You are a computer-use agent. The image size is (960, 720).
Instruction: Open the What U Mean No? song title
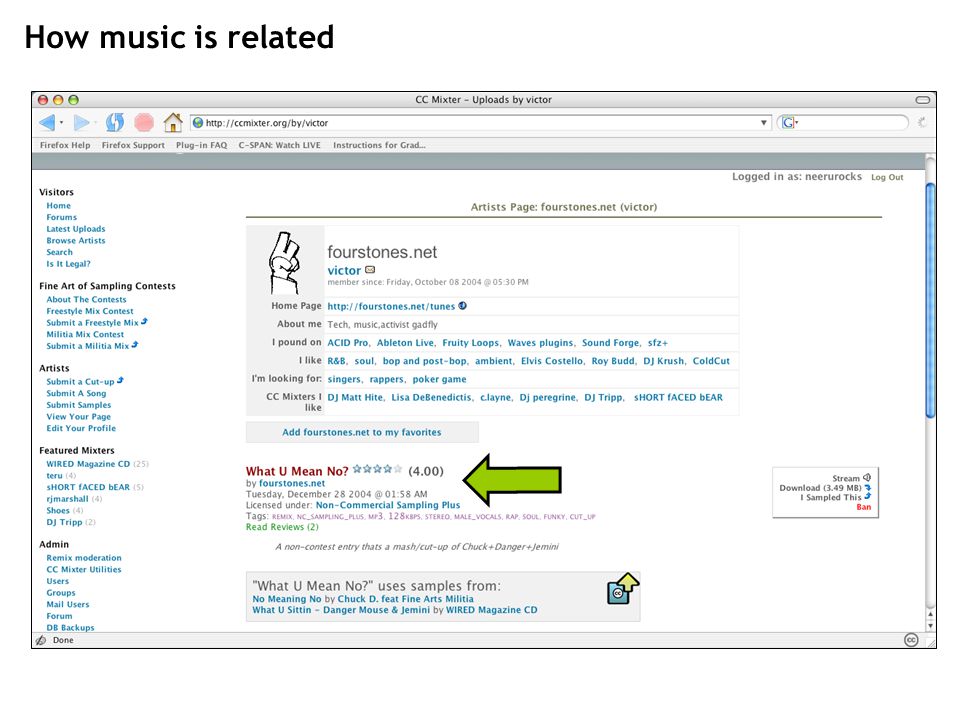[297, 471]
